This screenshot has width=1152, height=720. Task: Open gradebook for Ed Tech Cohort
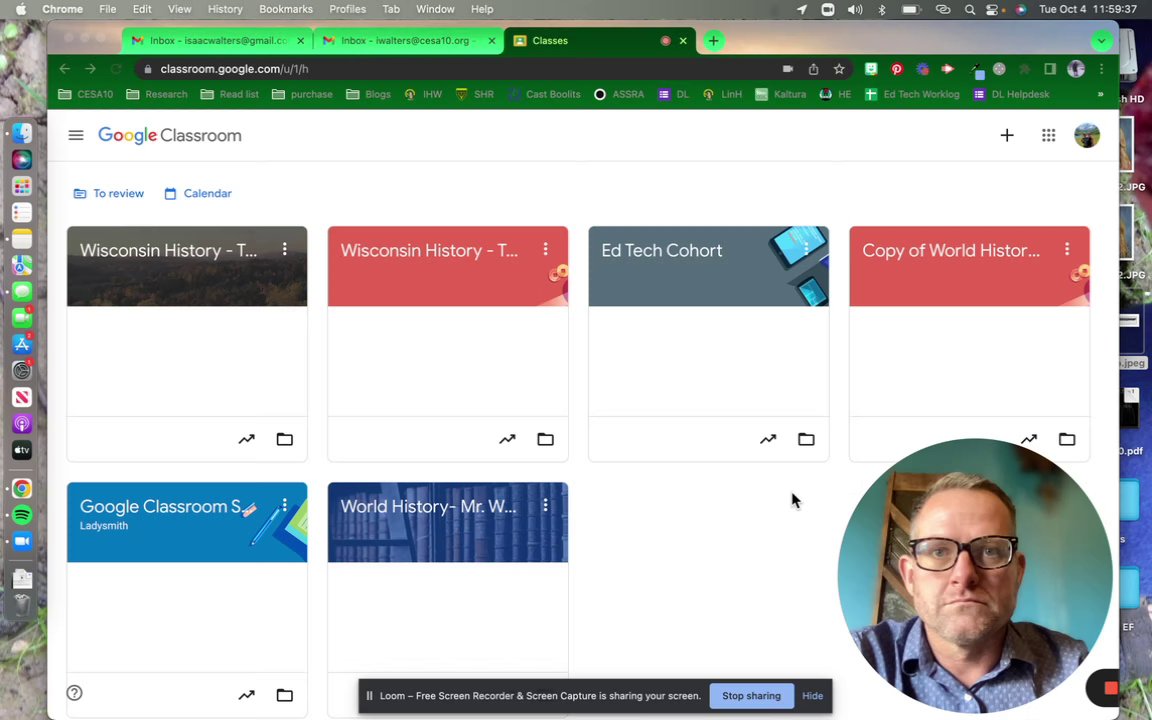click(768, 439)
